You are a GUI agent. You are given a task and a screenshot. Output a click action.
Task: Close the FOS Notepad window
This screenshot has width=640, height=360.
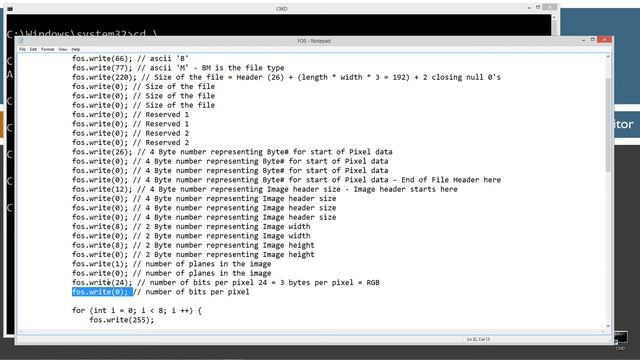tap(604, 40)
